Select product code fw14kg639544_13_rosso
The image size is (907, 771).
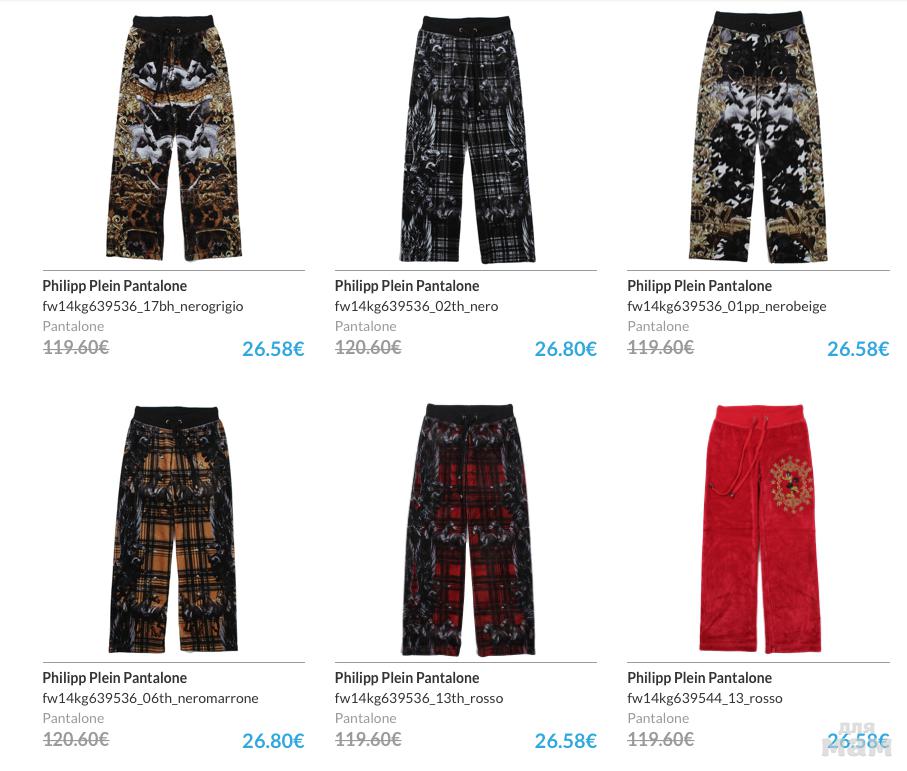[705, 699]
